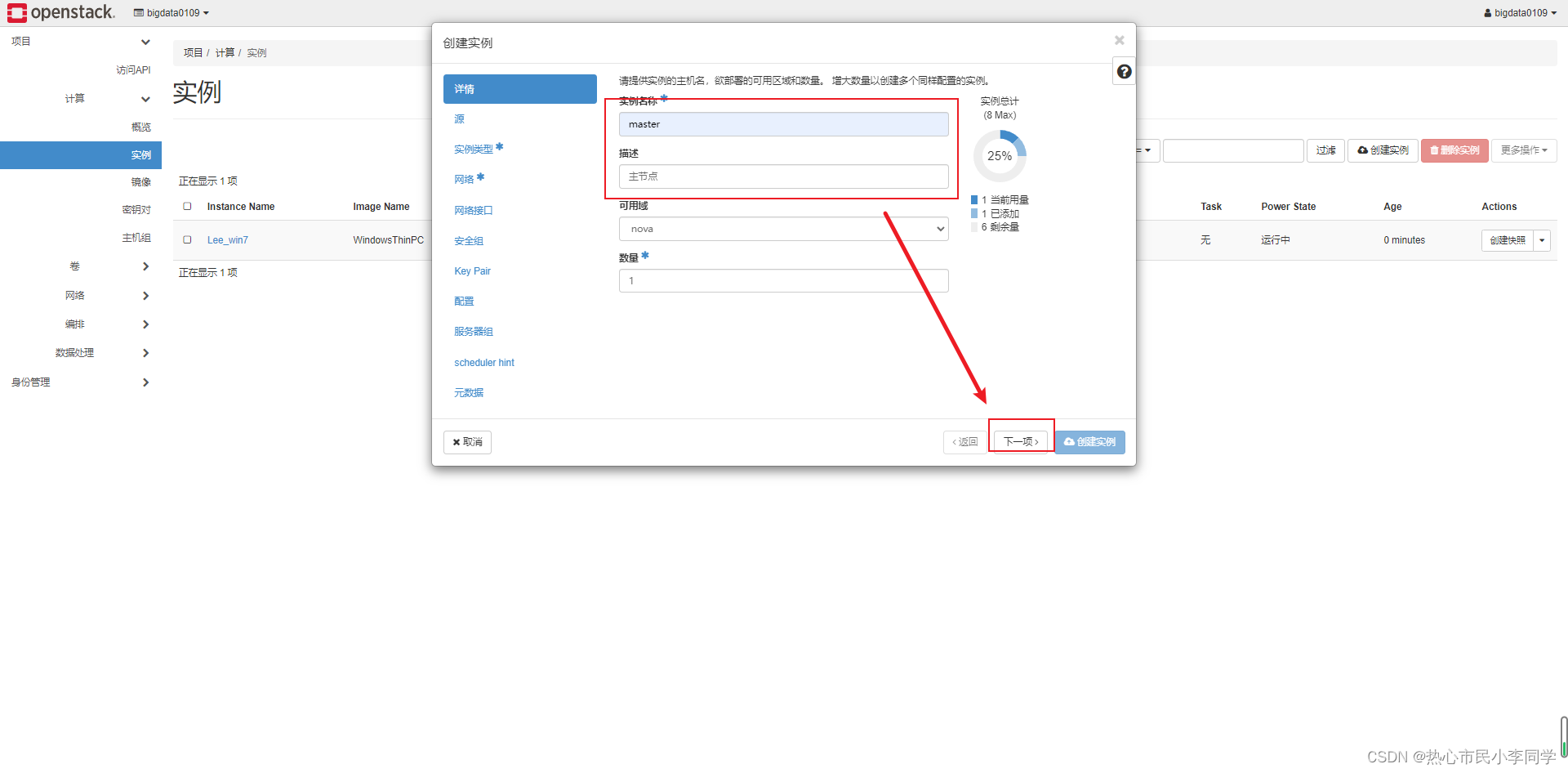Select the 源 wizard step
1568x773 pixels.
coord(459,119)
